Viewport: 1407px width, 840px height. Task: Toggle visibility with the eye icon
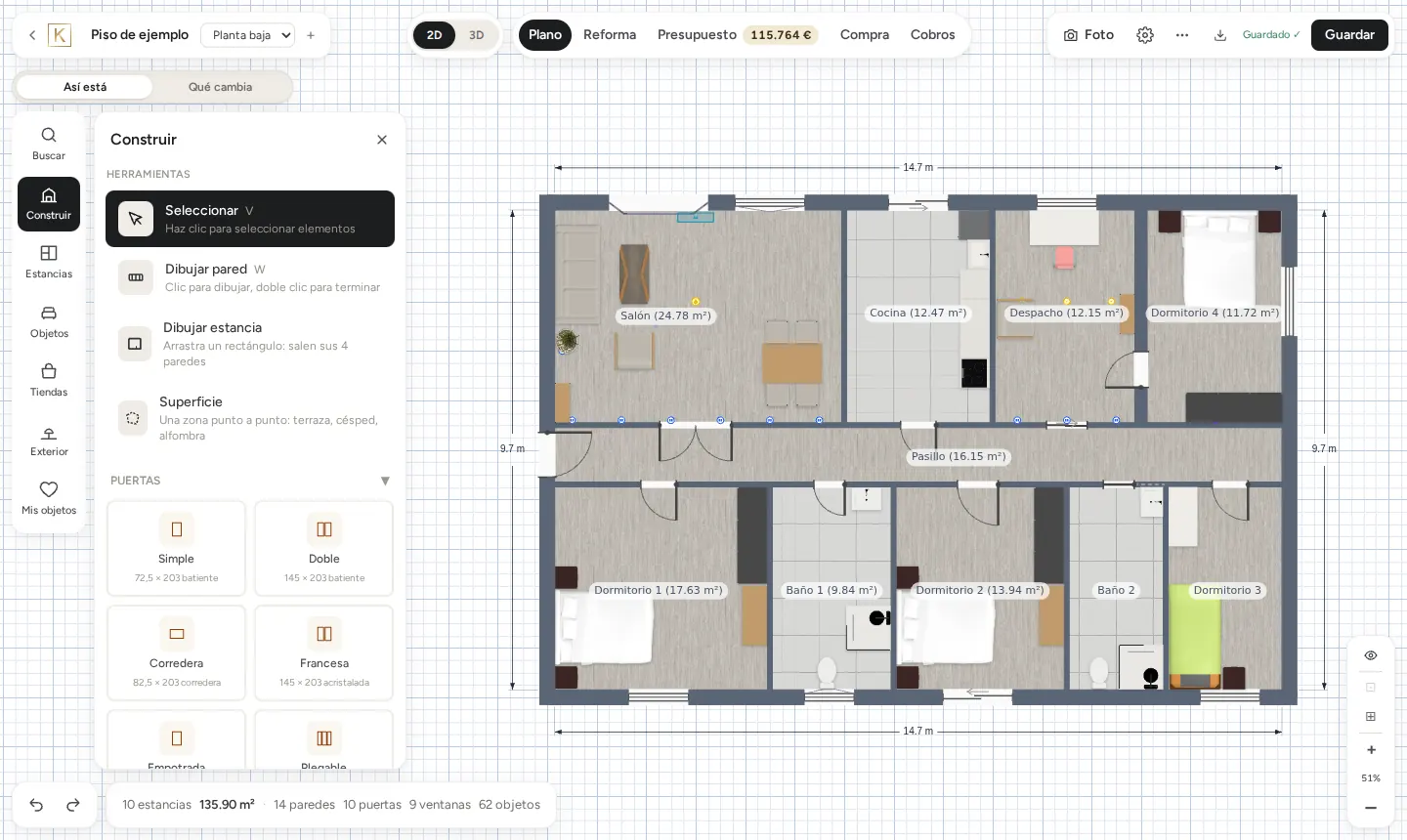pyautogui.click(x=1371, y=655)
